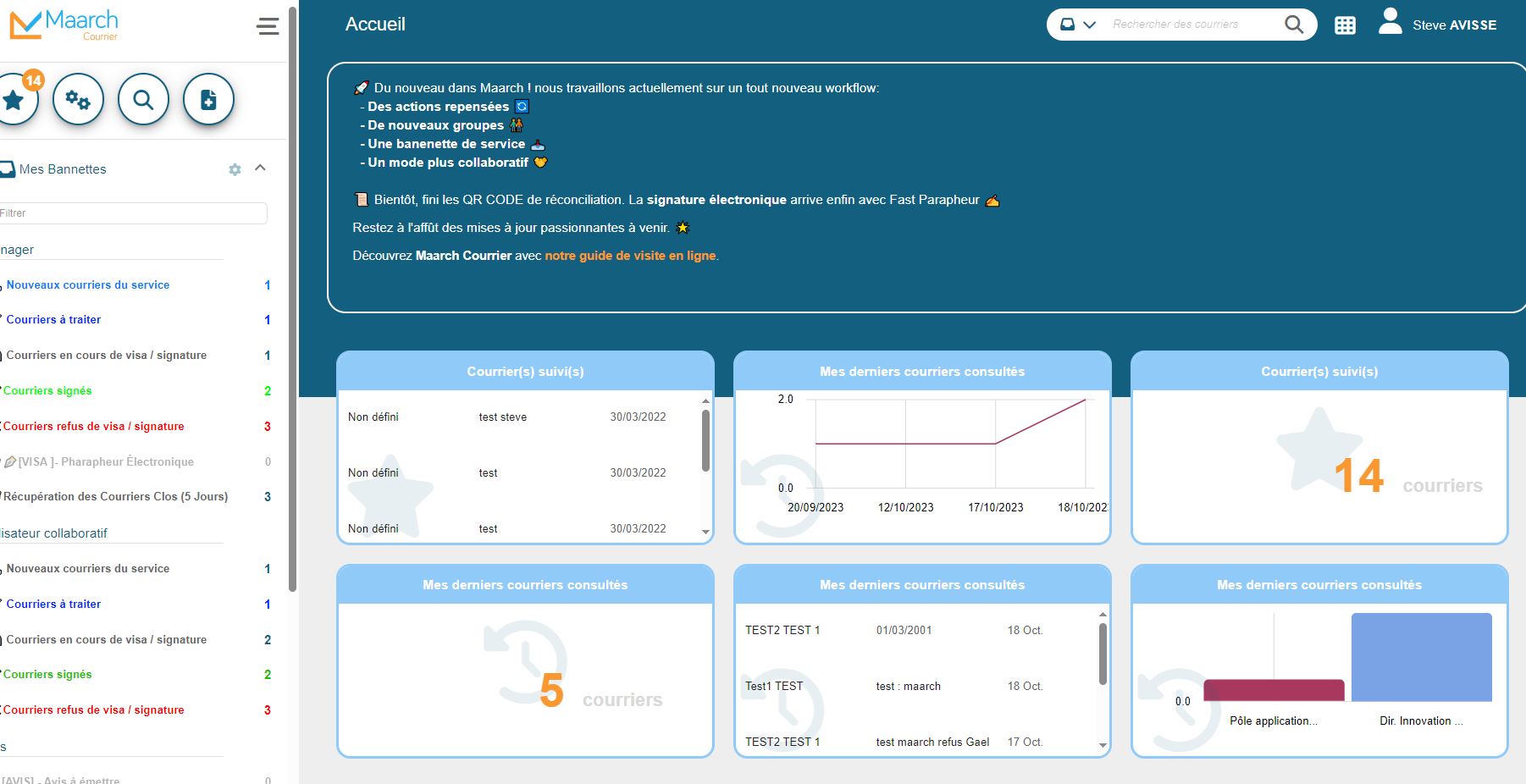Click the Dir. Innovation blue chart bar
1526x784 pixels.
point(1421,657)
